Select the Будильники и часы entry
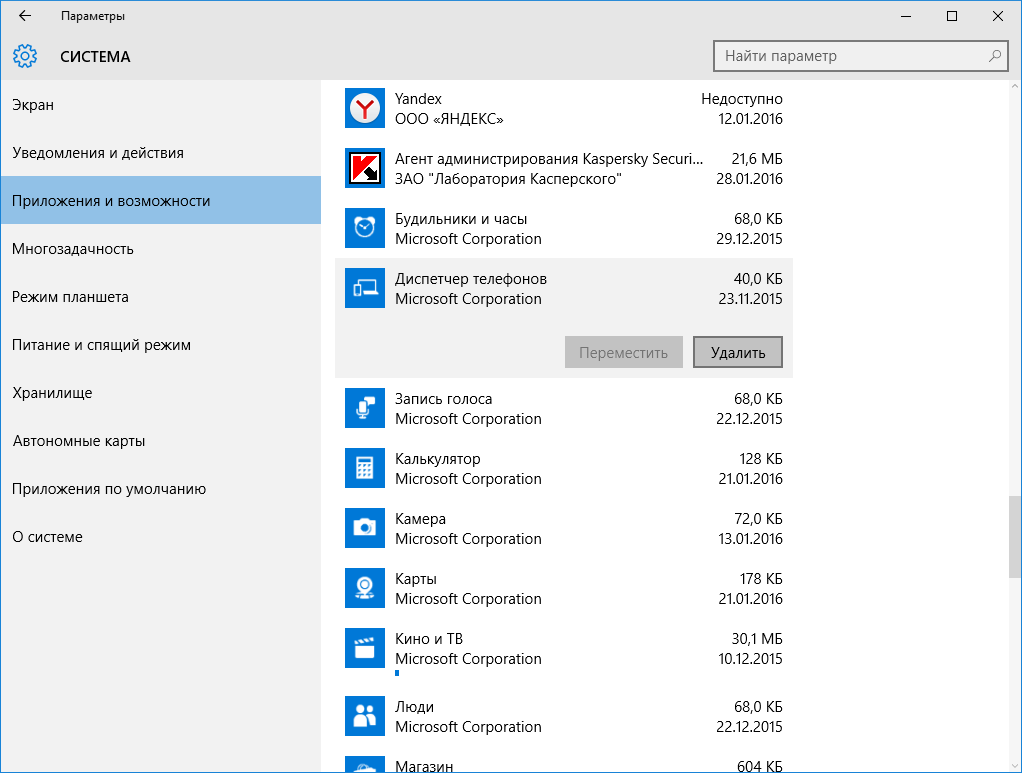1022x773 pixels. coord(564,228)
